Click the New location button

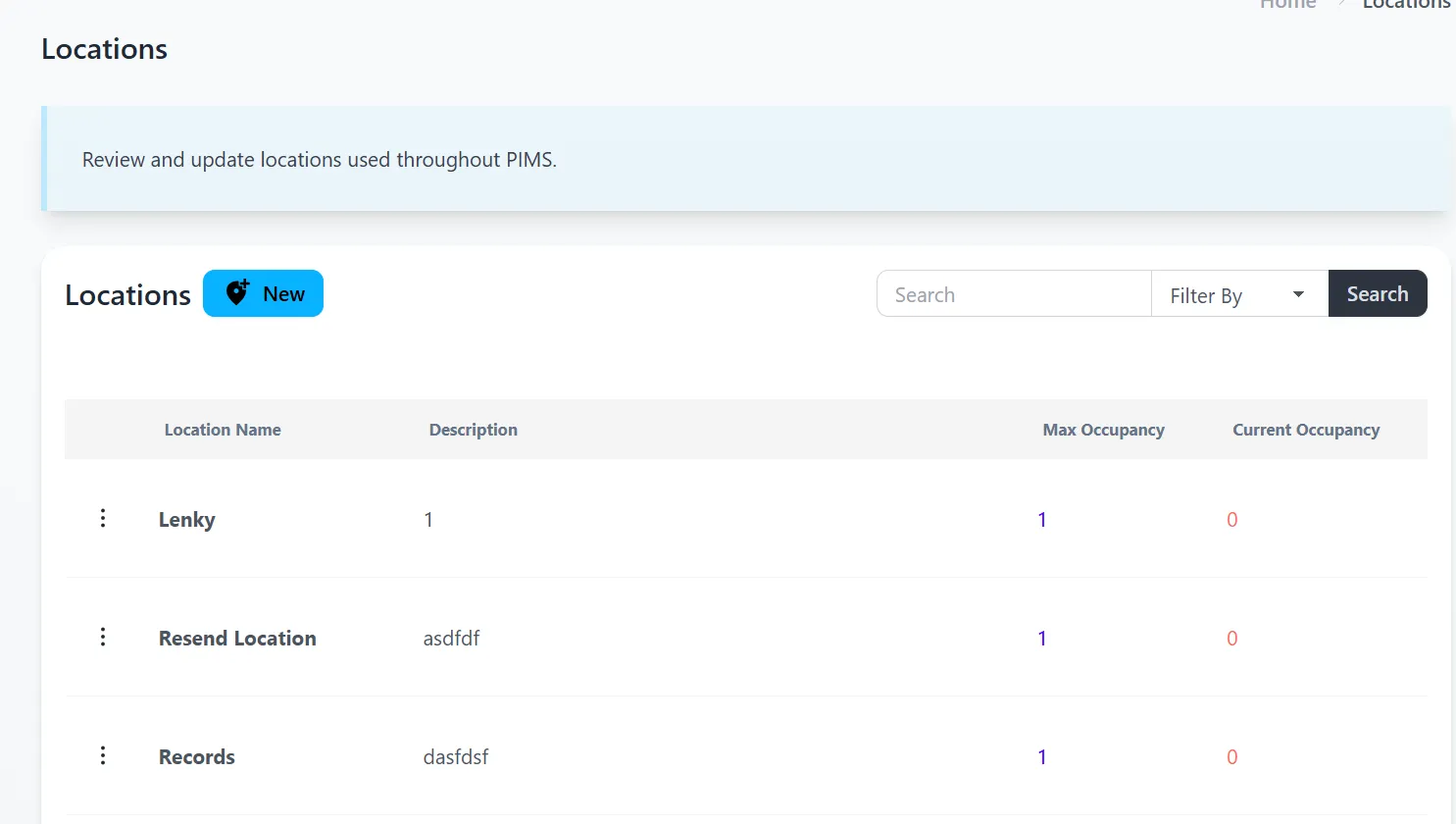pyautogui.click(x=263, y=293)
